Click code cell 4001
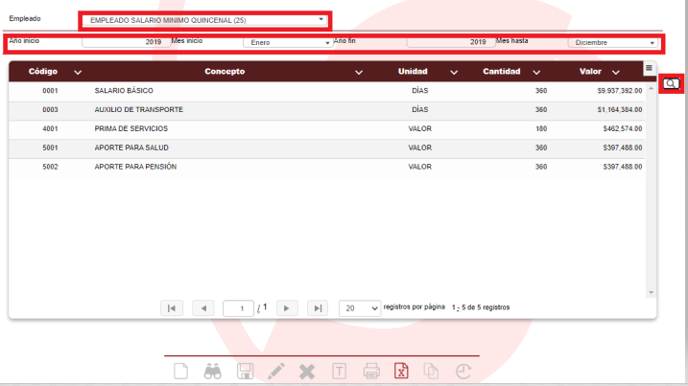The image size is (688, 386). click(x=50, y=129)
